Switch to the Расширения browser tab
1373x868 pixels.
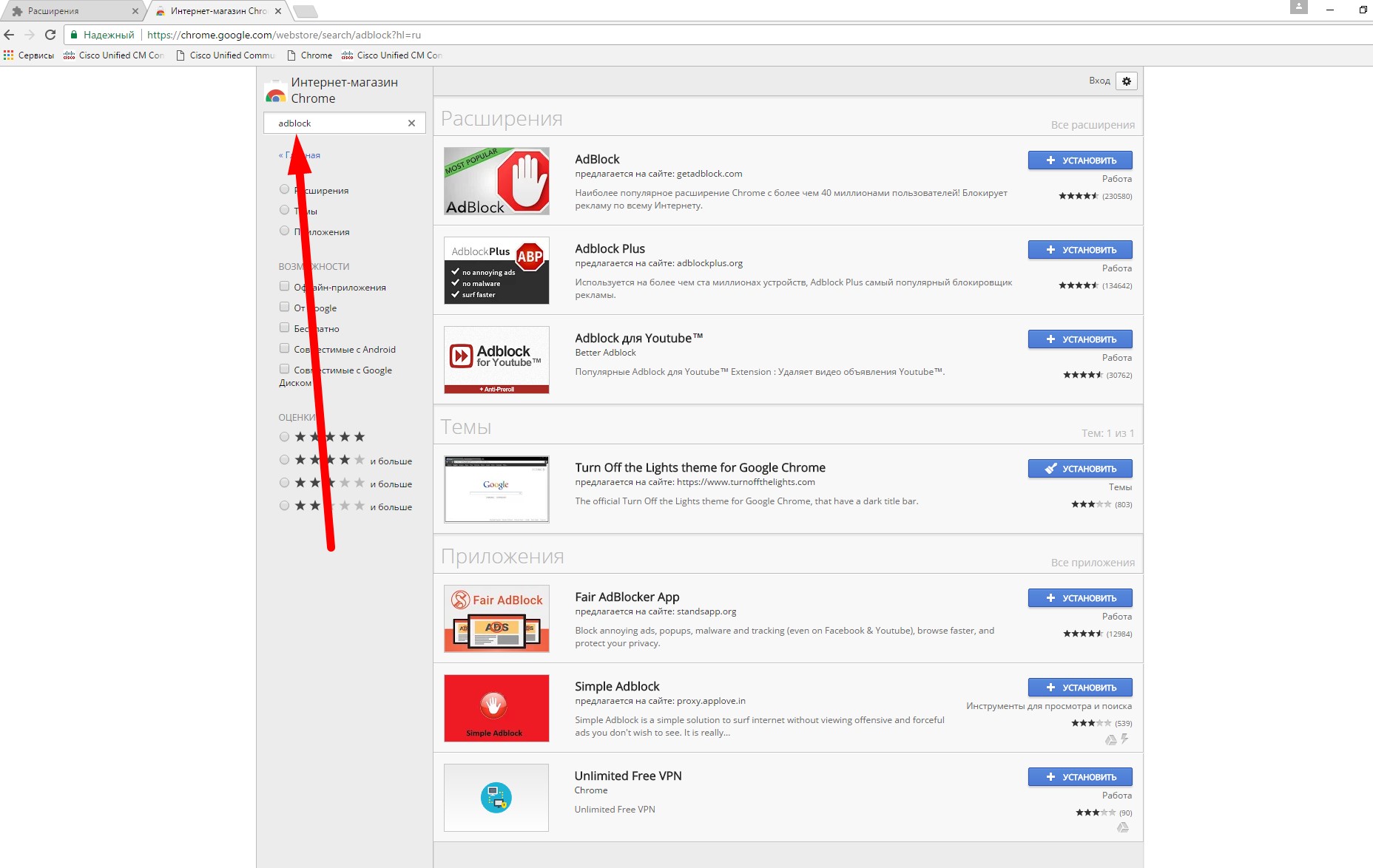pos(72,11)
